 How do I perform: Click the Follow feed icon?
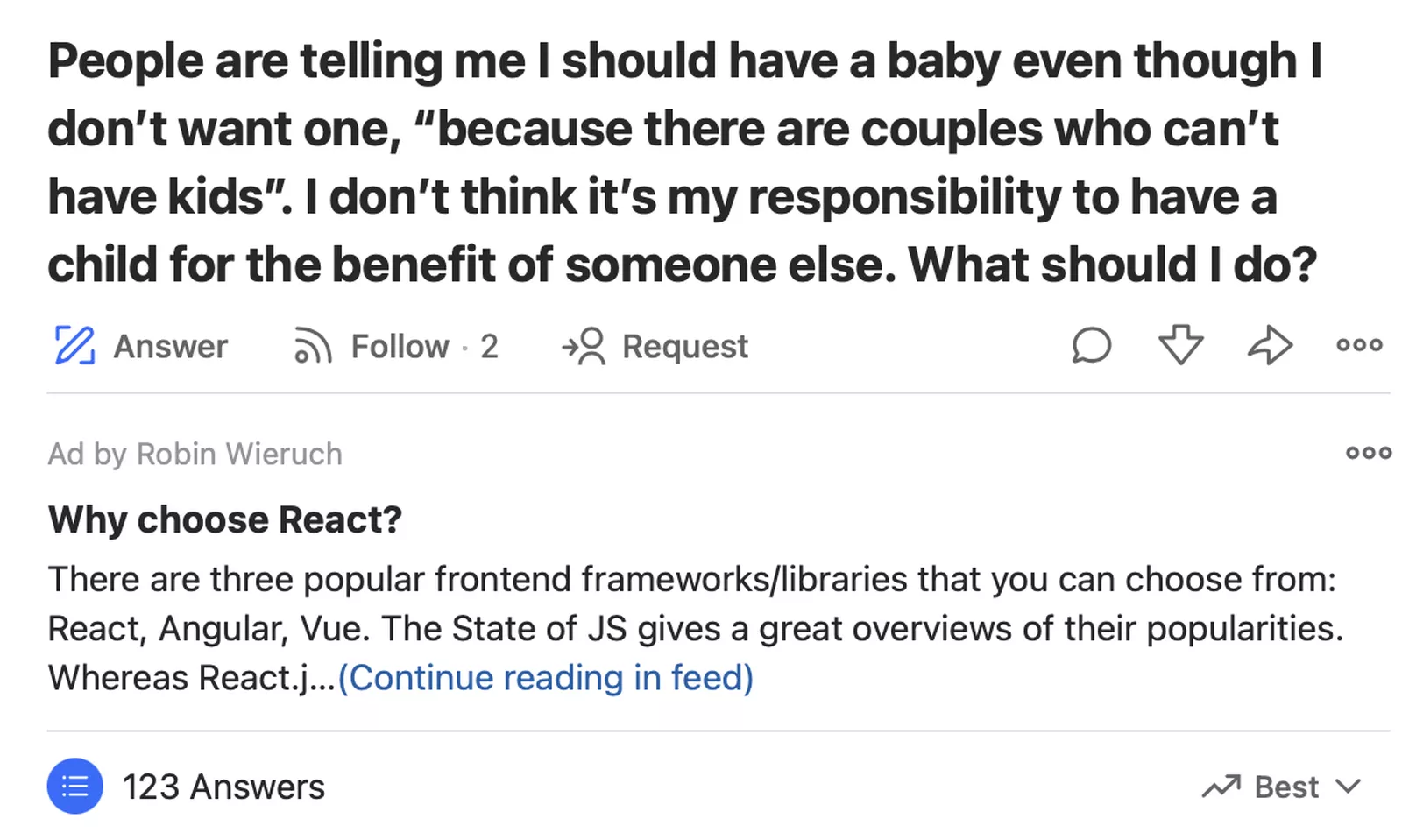point(312,346)
